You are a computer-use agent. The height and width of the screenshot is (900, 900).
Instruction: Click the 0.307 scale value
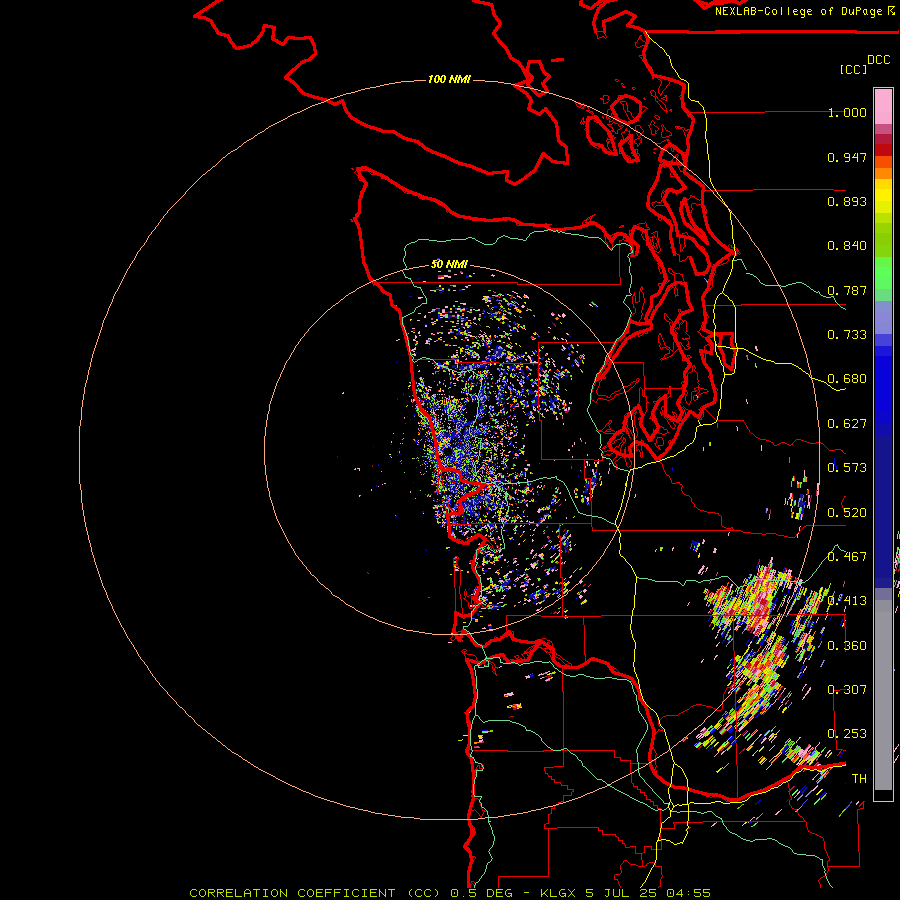tap(847, 690)
